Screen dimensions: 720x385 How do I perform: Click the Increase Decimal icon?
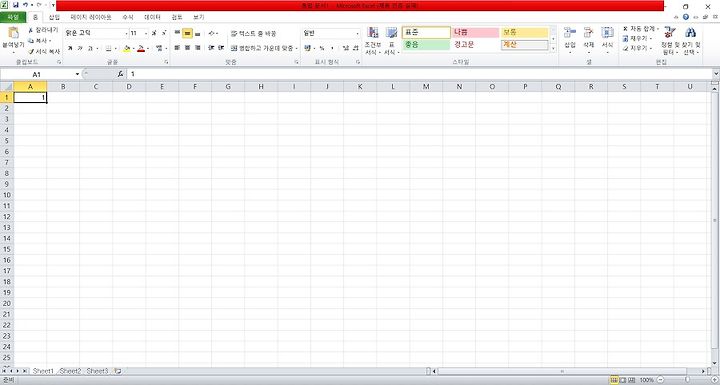(x=346, y=48)
